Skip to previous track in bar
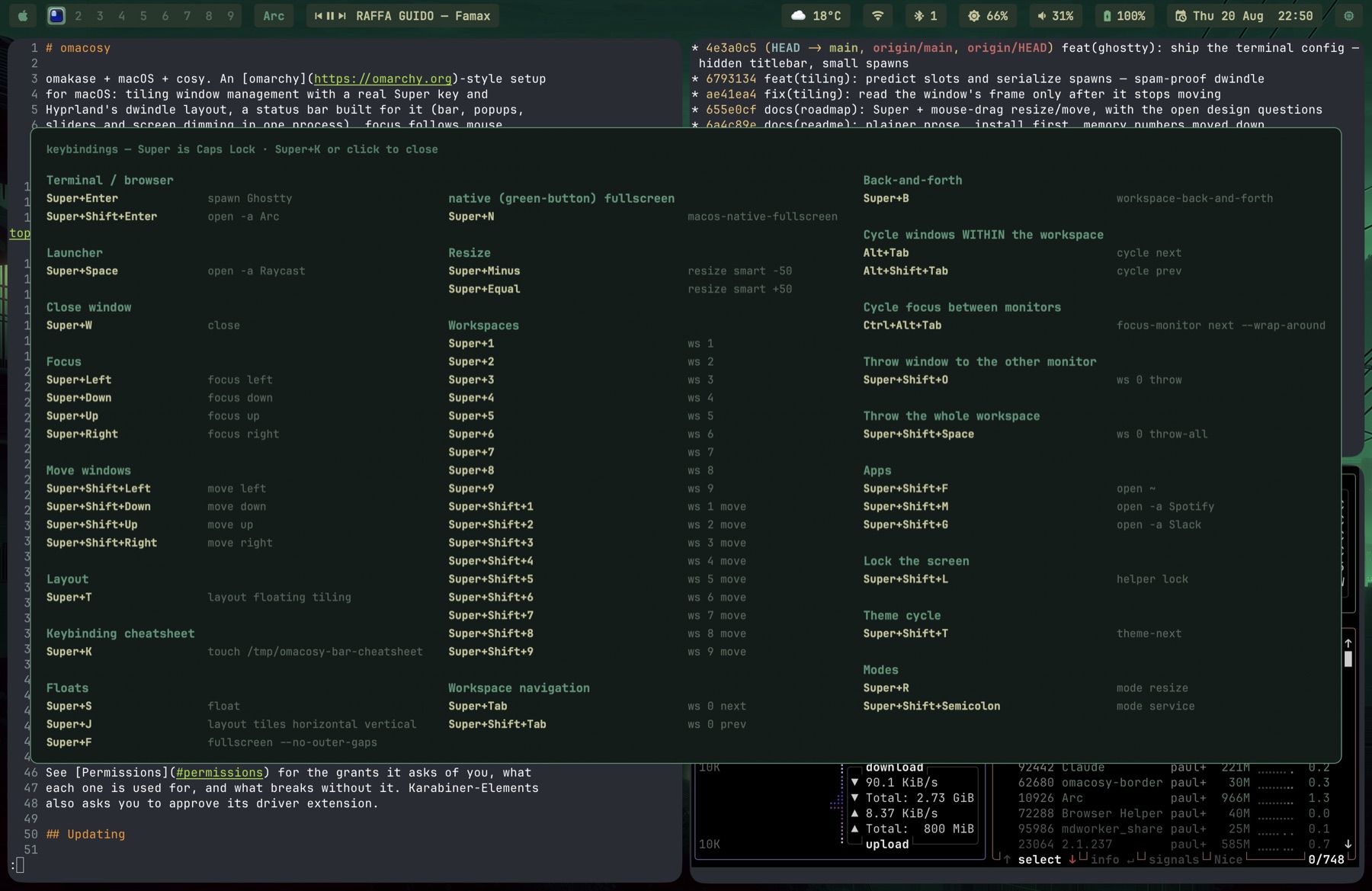 click(319, 15)
